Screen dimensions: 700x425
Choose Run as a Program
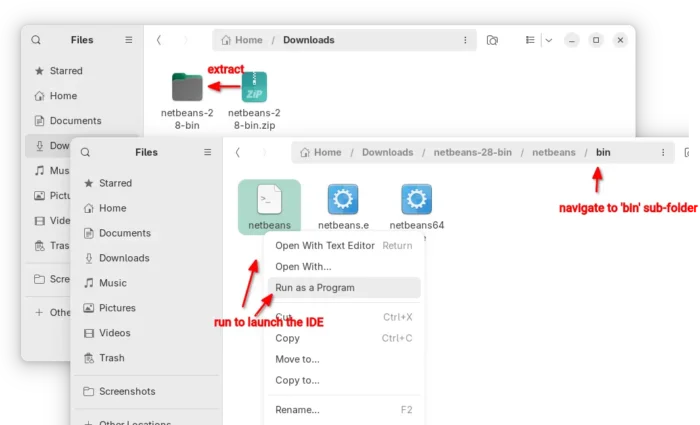[x=315, y=288]
